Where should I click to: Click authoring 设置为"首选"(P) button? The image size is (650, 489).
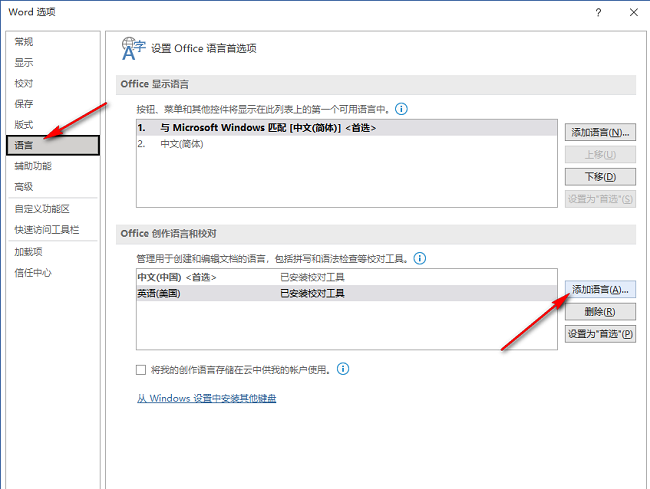point(600,334)
